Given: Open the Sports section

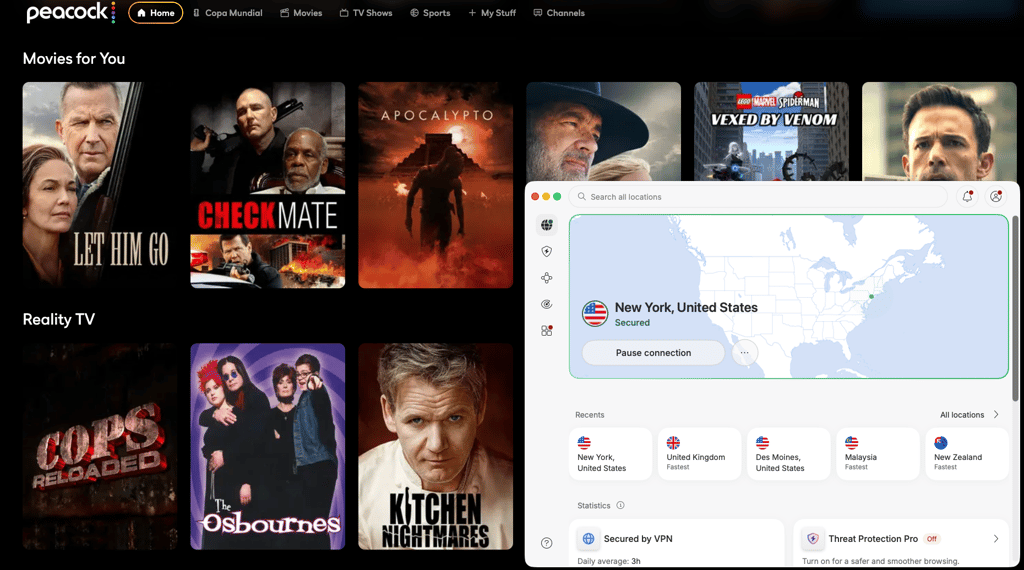Looking at the screenshot, I should [x=430, y=12].
